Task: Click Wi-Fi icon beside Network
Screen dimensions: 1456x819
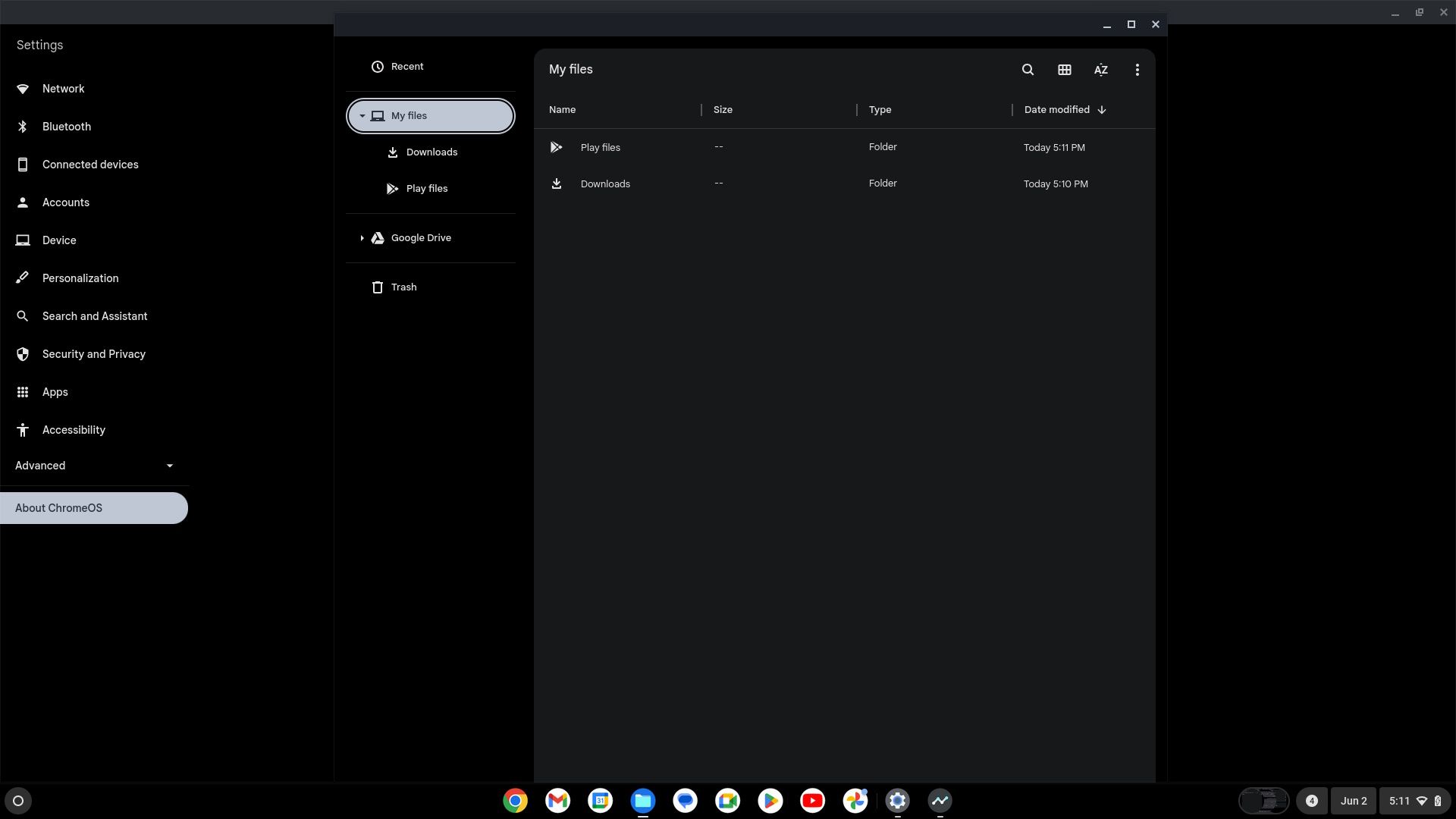Action: [x=23, y=89]
